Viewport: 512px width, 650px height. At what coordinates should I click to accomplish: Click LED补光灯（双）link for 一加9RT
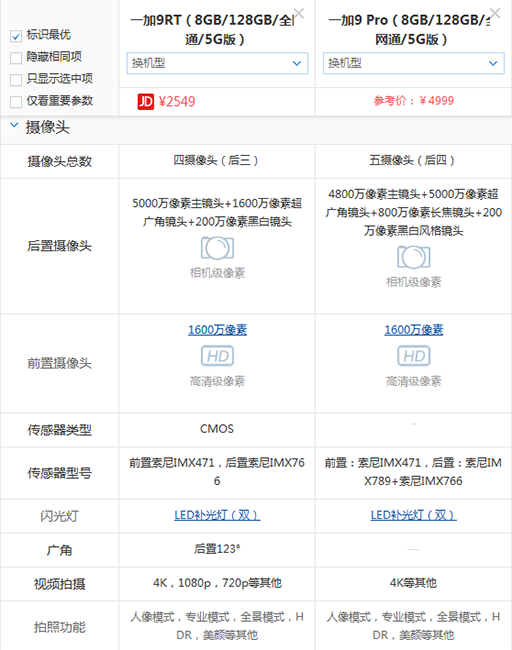click(x=217, y=515)
